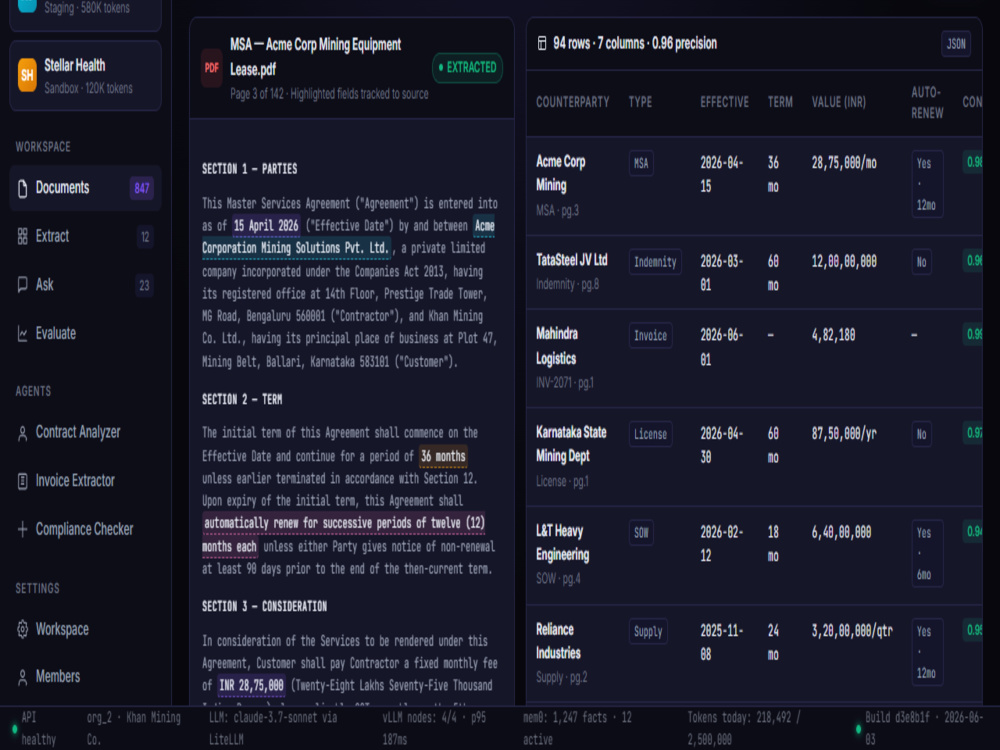The image size is (1000, 750).
Task: Click highlighted INR 28,75,000 amount
Action: coord(251,686)
